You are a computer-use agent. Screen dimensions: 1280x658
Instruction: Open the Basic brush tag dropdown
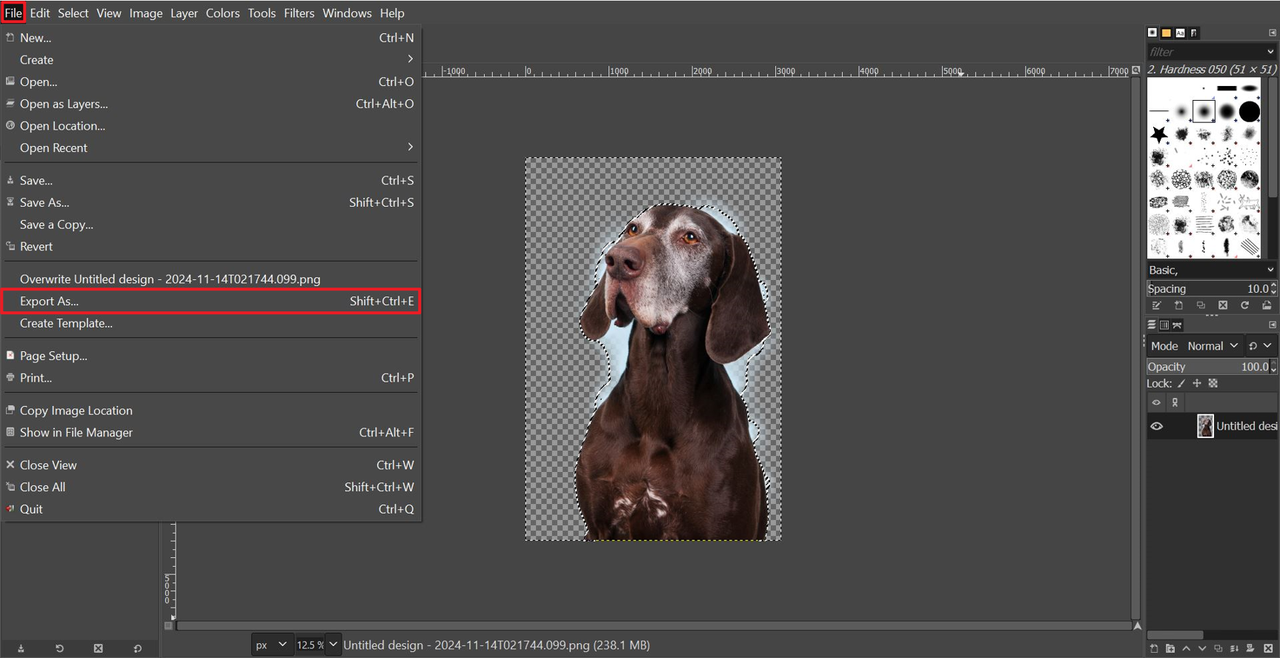pyautogui.click(x=1212, y=270)
